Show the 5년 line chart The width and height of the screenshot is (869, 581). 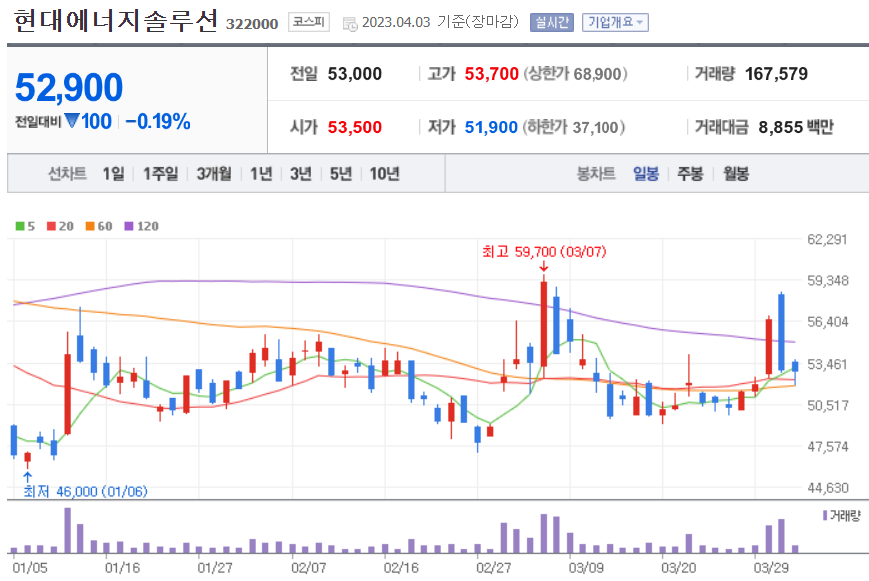[341, 174]
